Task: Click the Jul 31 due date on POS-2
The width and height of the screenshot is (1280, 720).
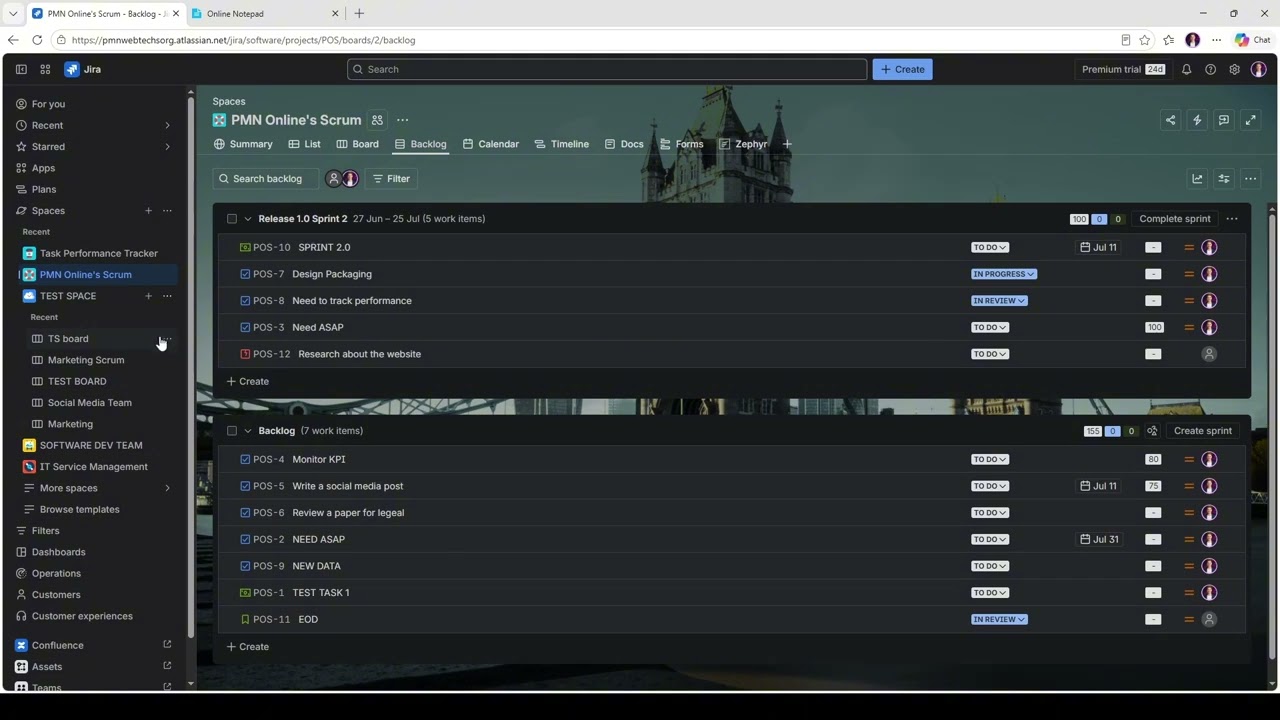Action: click(x=1099, y=540)
